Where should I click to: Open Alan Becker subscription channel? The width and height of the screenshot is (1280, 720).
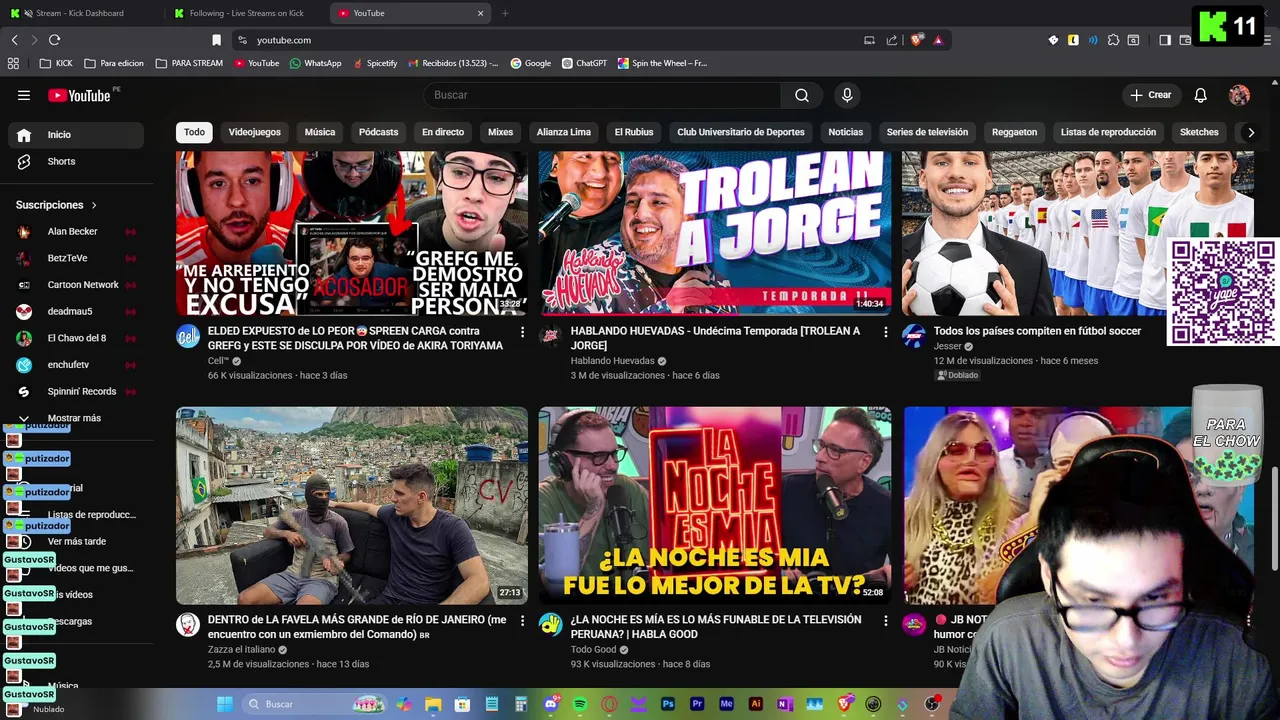tap(76, 232)
